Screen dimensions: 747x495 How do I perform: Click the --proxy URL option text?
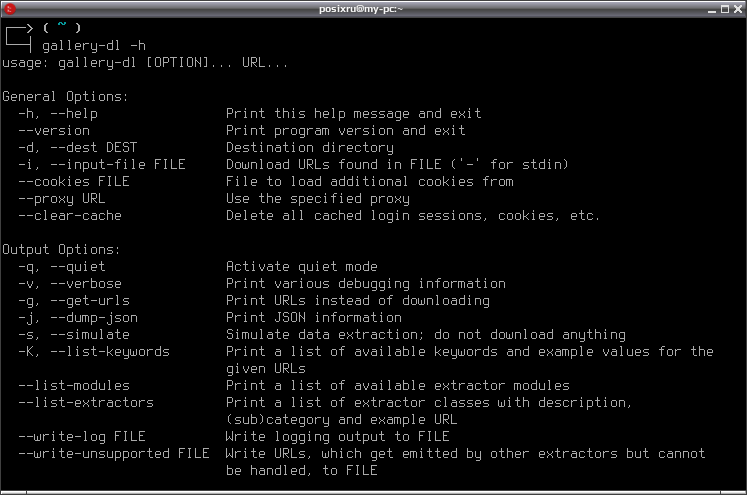(62, 199)
